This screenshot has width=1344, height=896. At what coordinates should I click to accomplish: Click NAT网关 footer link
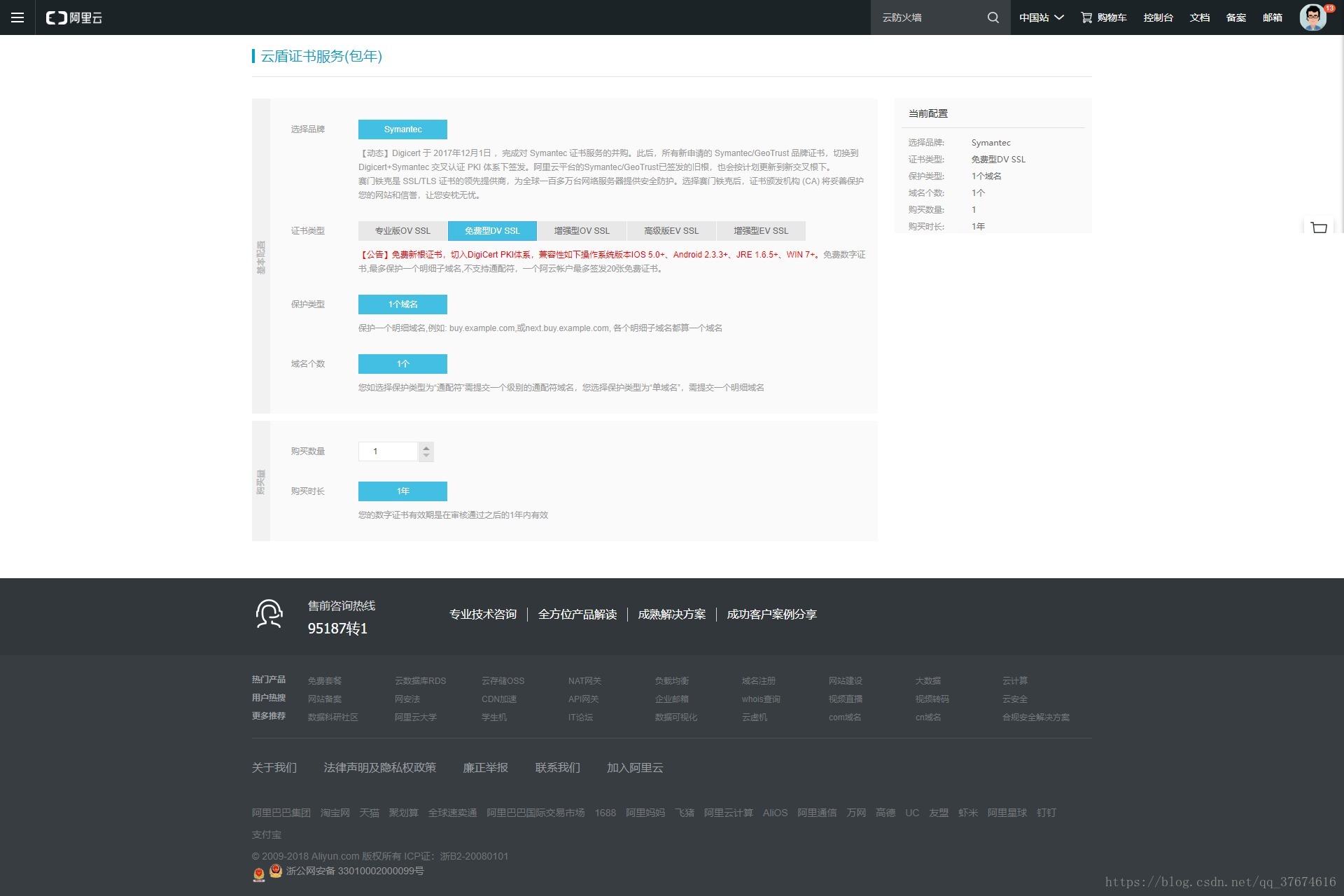click(x=584, y=681)
